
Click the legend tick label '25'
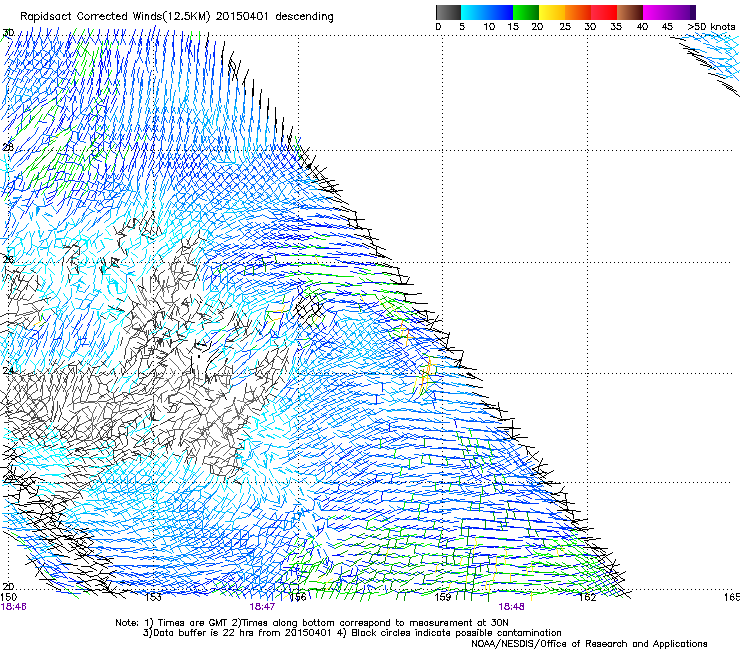pyautogui.click(x=565, y=27)
